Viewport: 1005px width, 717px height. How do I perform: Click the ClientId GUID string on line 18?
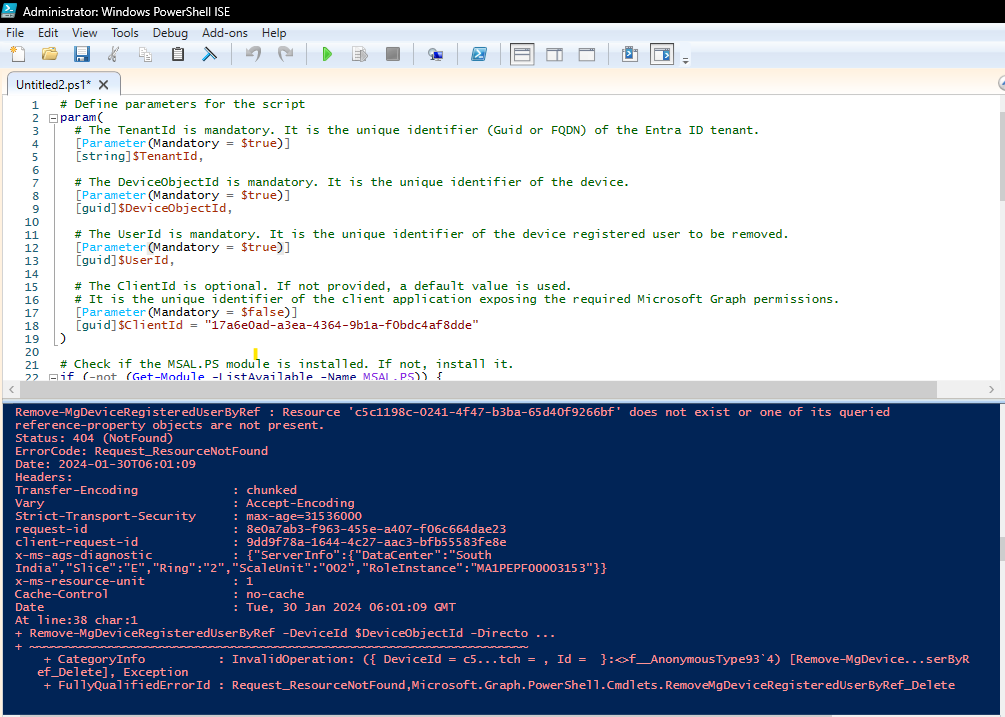tap(342, 325)
